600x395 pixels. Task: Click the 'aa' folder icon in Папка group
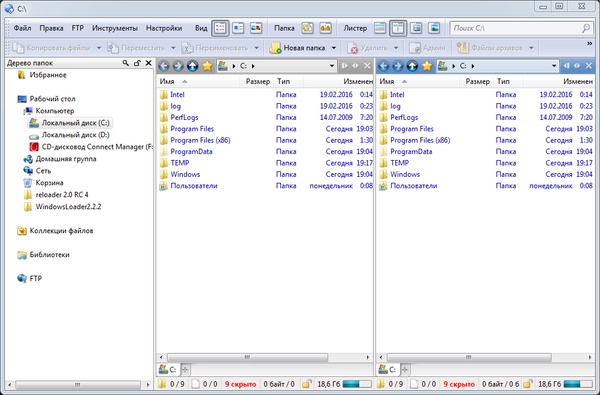[x=325, y=28]
